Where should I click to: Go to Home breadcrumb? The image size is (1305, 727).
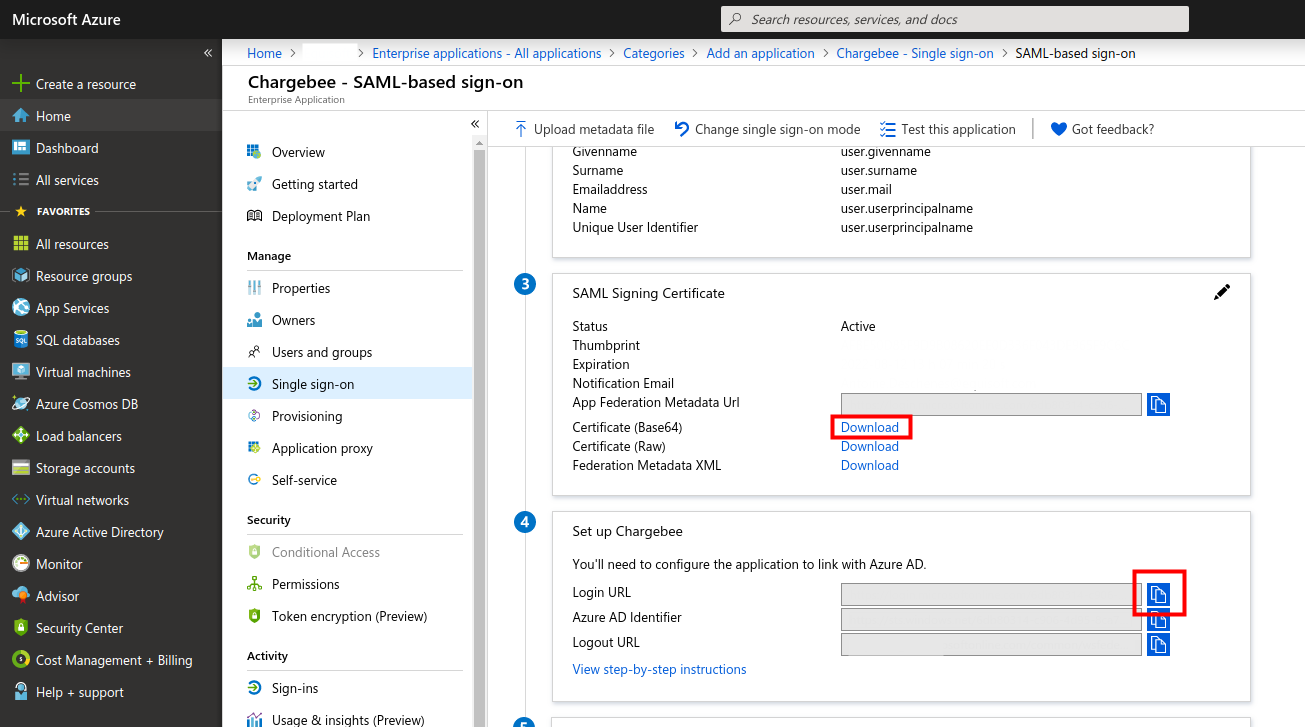click(x=265, y=53)
